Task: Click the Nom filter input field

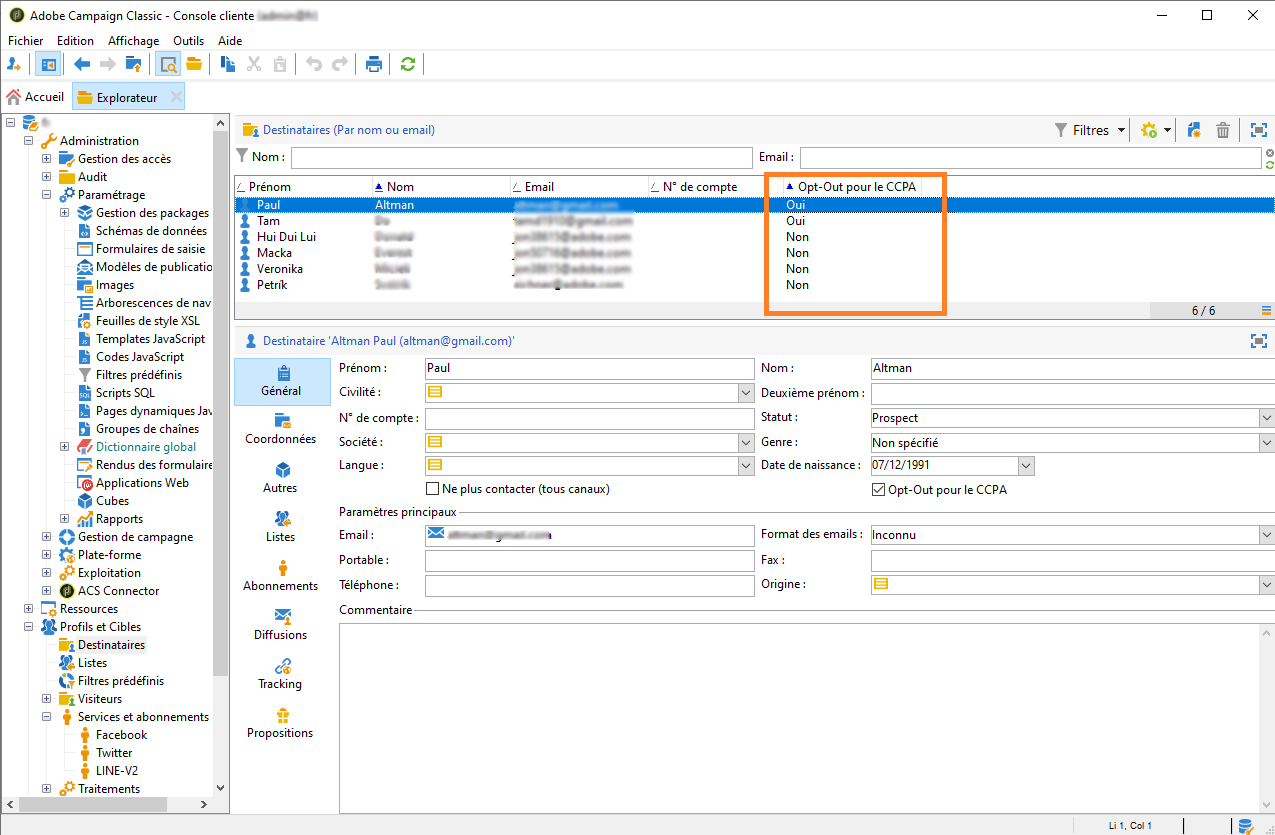Action: pos(520,157)
